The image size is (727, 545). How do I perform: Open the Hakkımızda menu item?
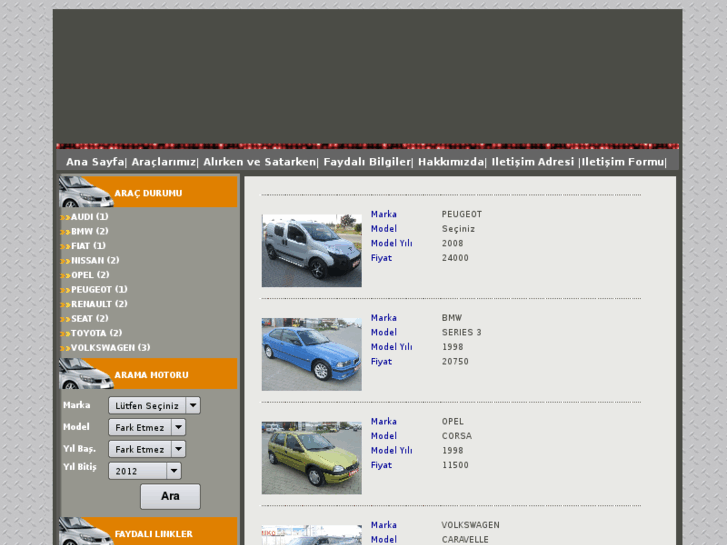[x=450, y=162]
